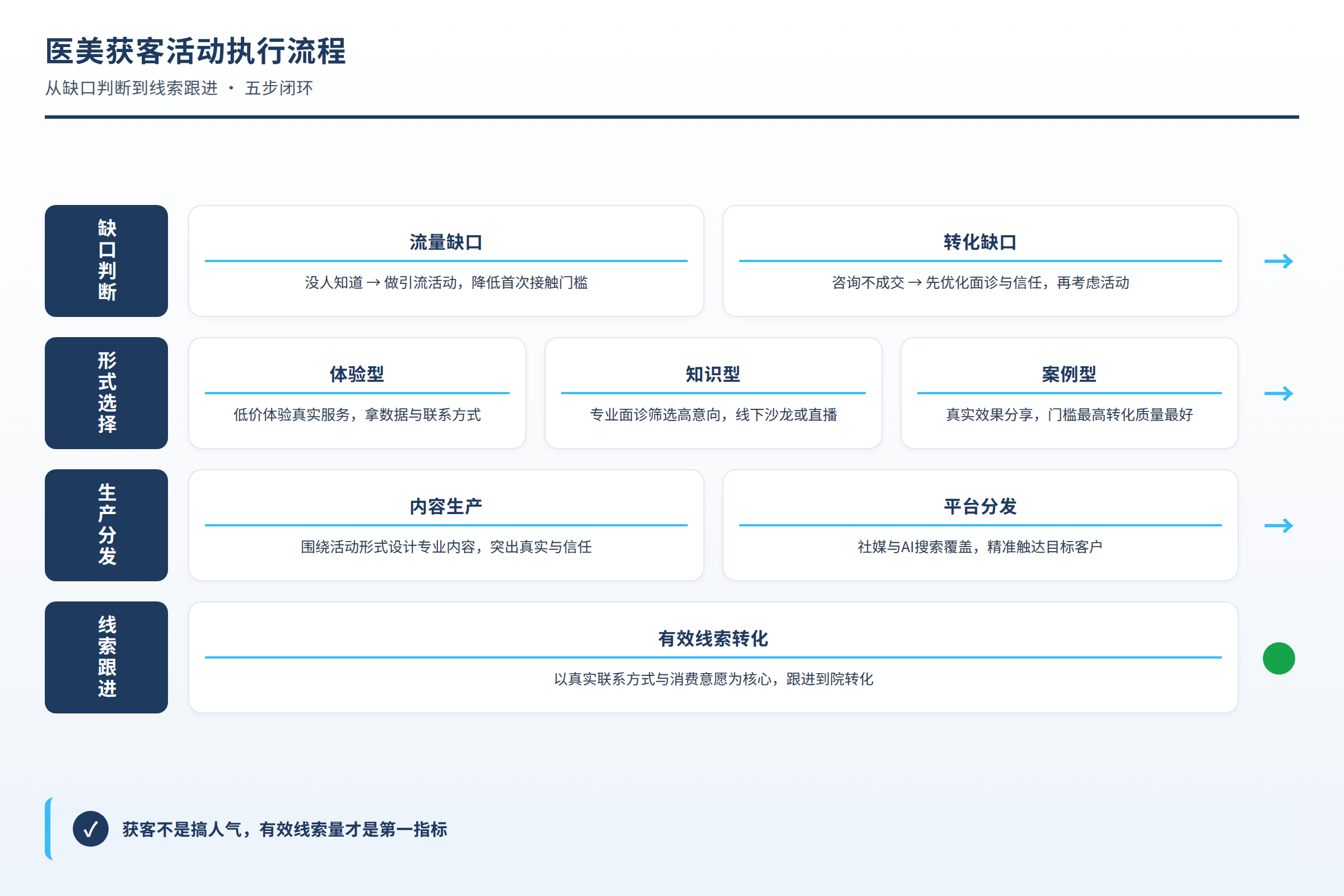Click the text 低价体验真实服务，拿数据与联系方式
Viewport: 1344px width, 896px height.
(x=357, y=415)
